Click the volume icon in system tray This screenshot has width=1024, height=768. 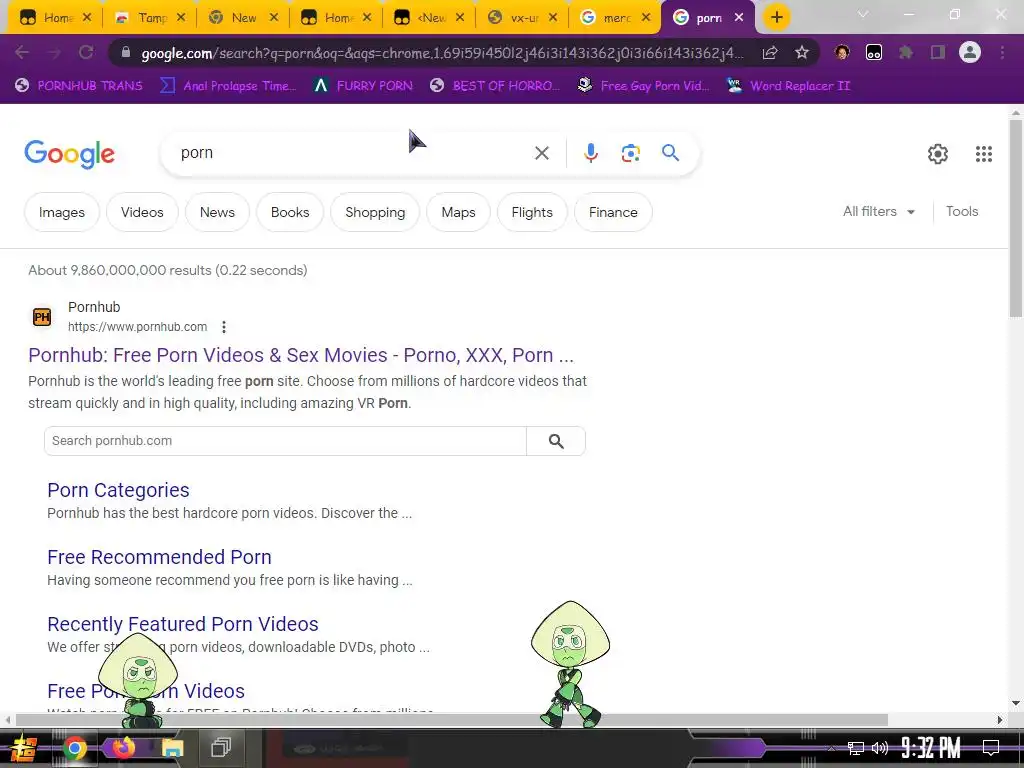tap(880, 748)
